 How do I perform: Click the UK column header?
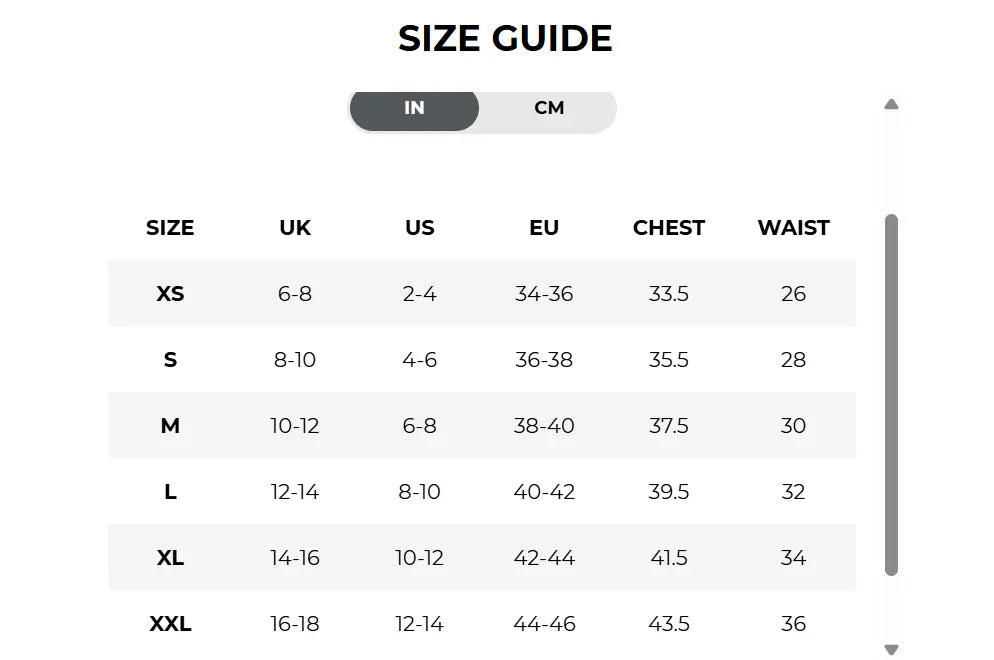(x=295, y=228)
